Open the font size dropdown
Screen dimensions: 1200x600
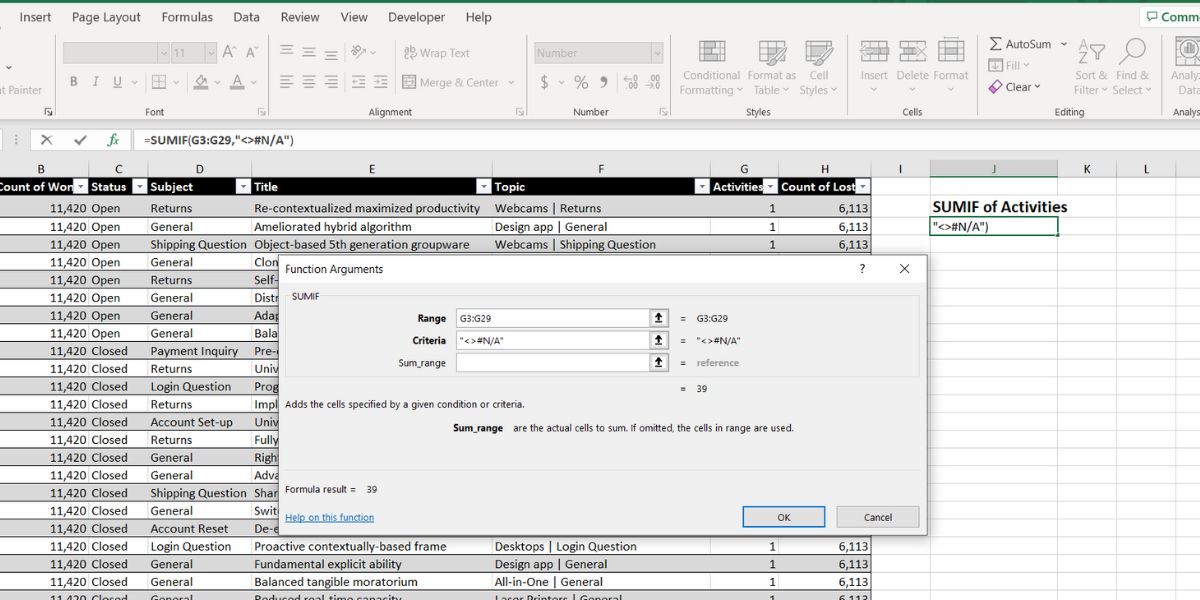[211, 53]
